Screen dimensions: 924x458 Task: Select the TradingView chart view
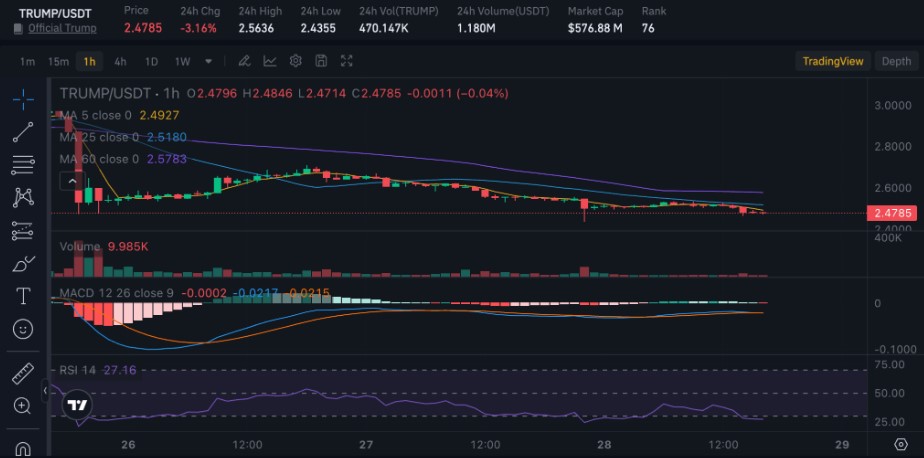(x=833, y=61)
